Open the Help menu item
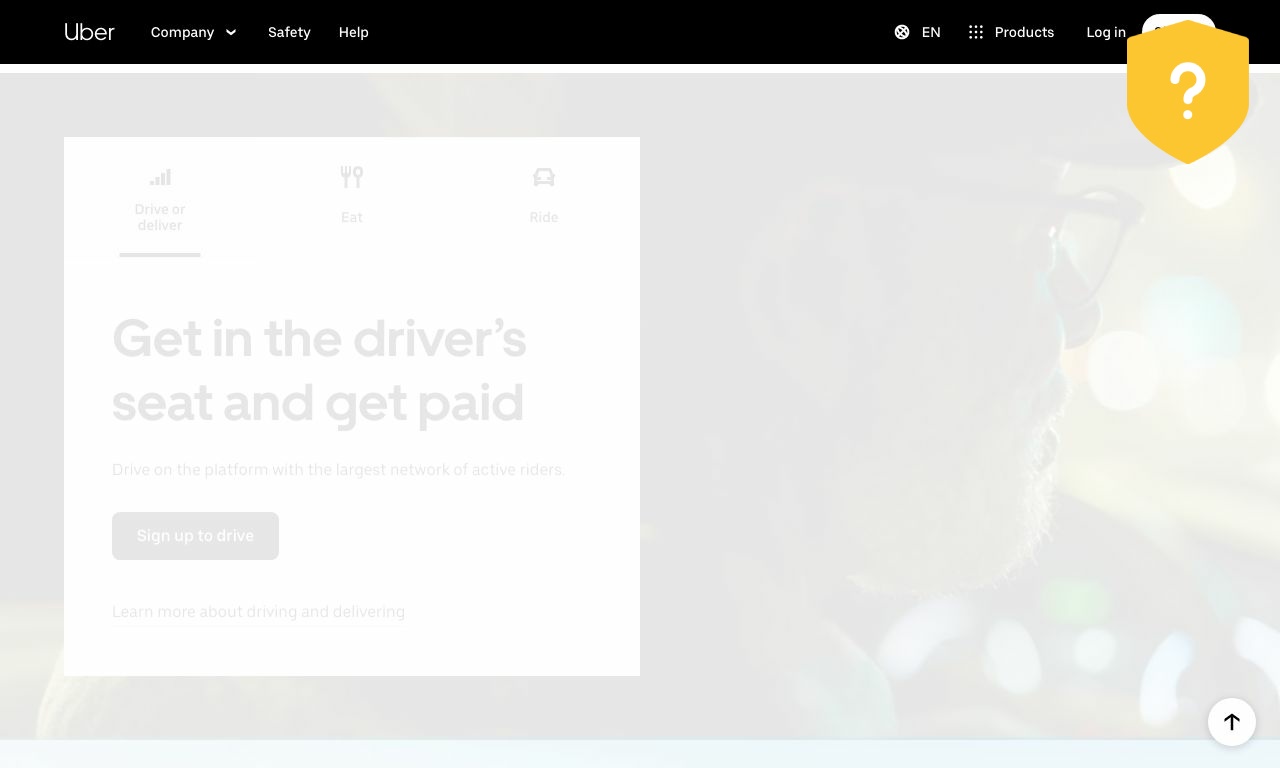 click(353, 32)
